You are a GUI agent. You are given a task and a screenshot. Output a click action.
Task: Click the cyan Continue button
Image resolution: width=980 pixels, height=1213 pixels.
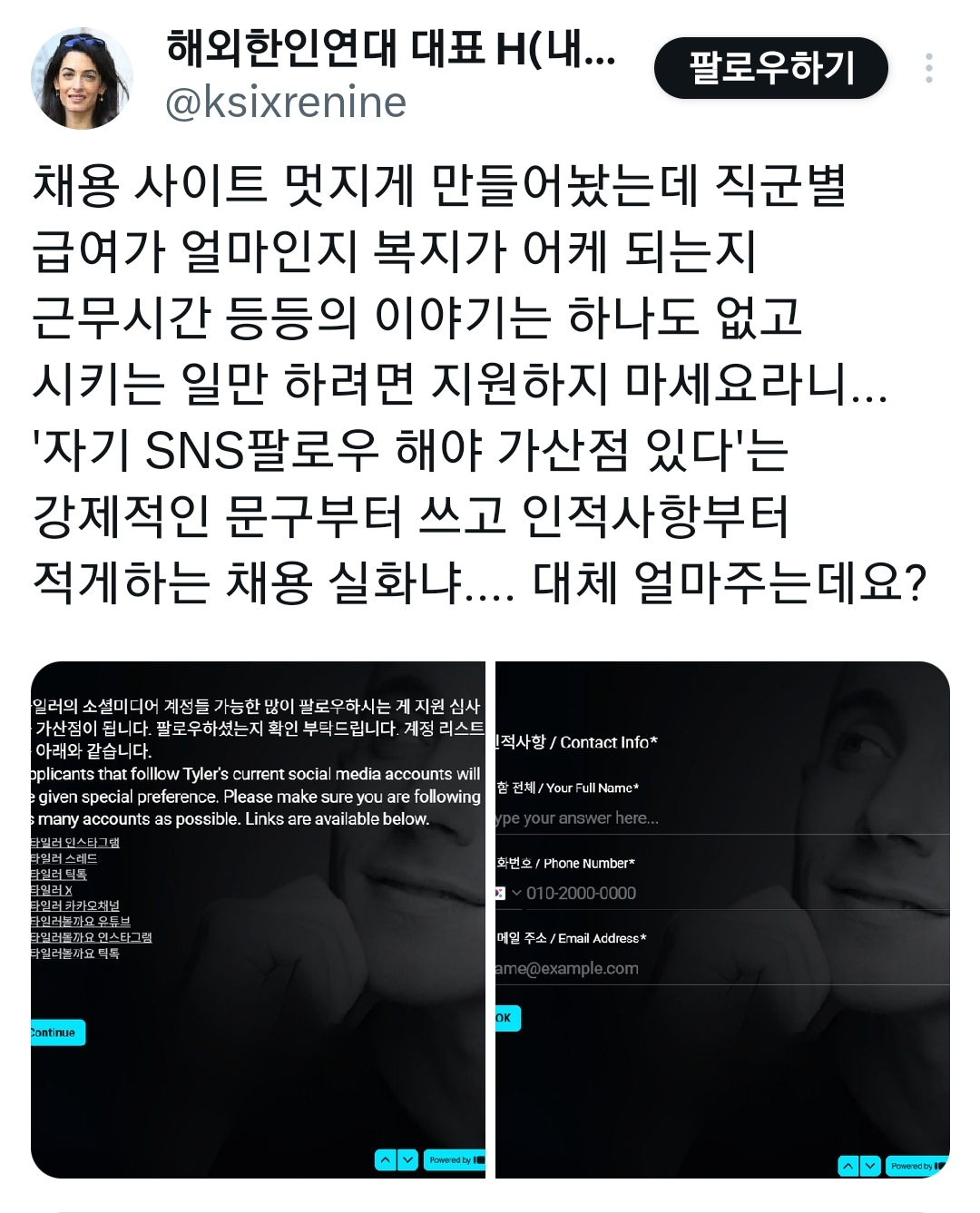pyautogui.click(x=58, y=1032)
